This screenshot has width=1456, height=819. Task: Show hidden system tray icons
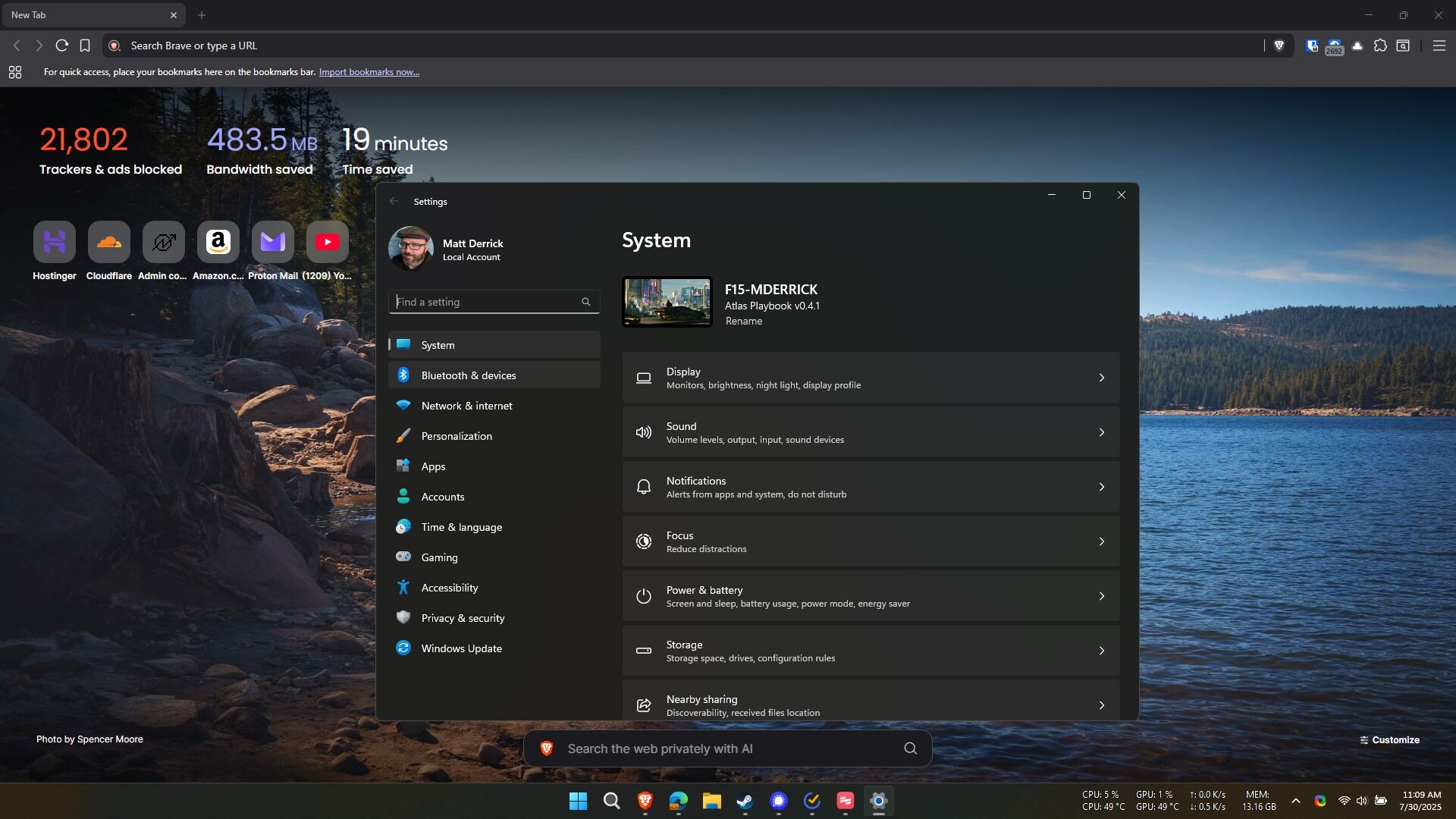[x=1296, y=801]
